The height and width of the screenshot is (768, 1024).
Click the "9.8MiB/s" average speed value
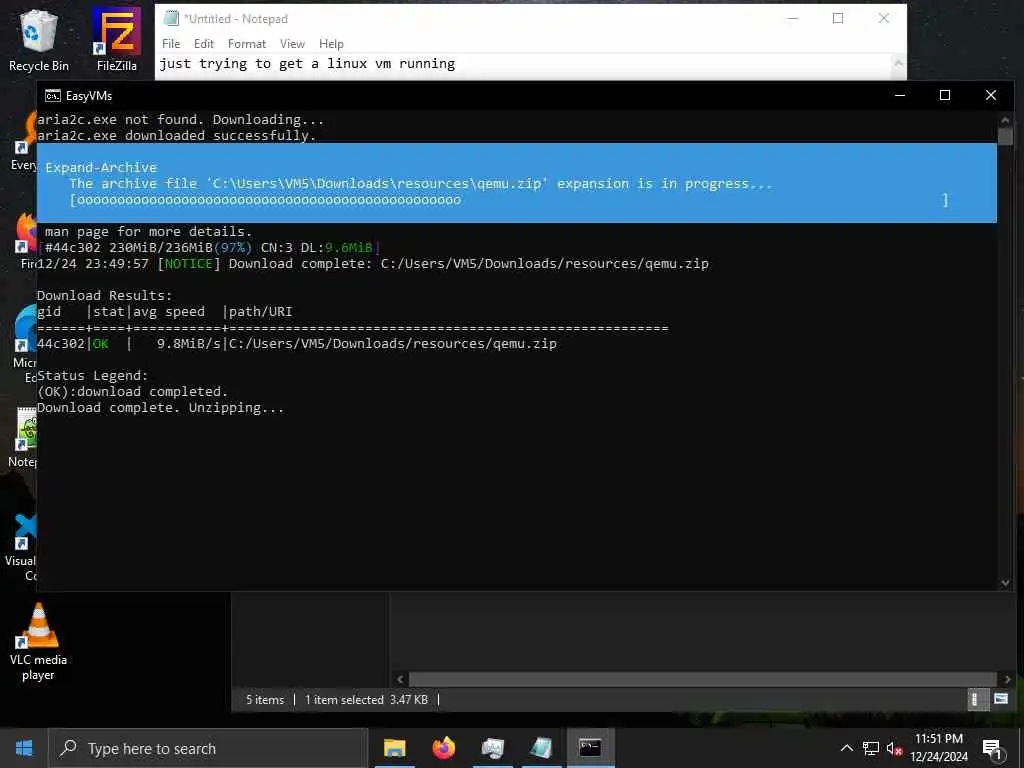click(x=189, y=344)
